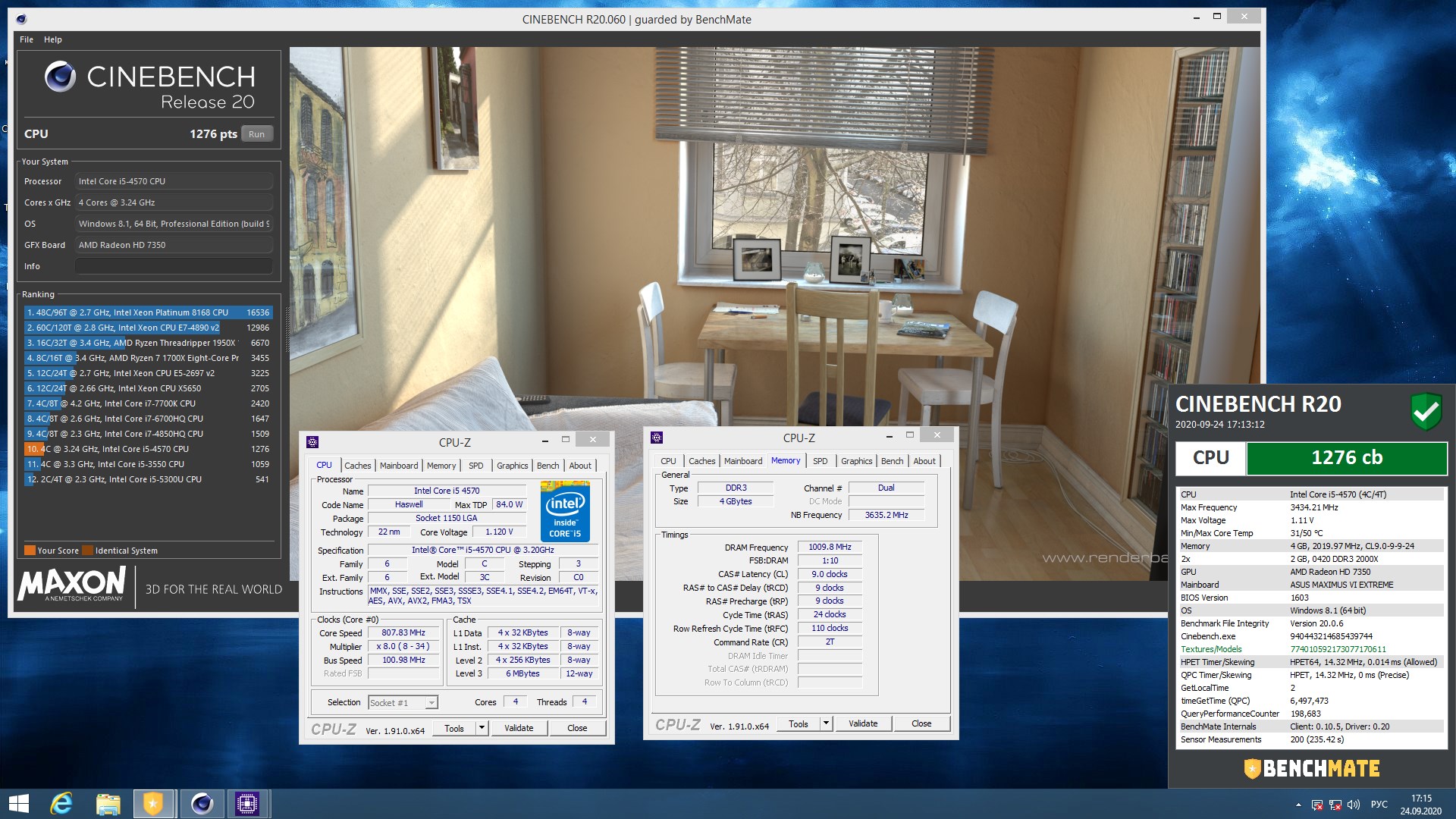
Task: Select the Bench tab in left CPU-Z
Action: click(x=548, y=466)
